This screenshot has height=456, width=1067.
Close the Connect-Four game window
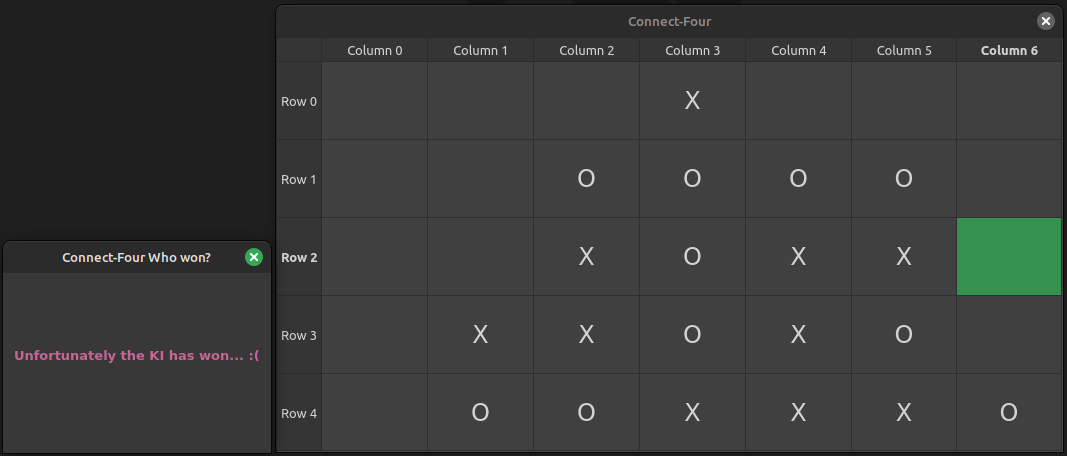(x=1045, y=21)
